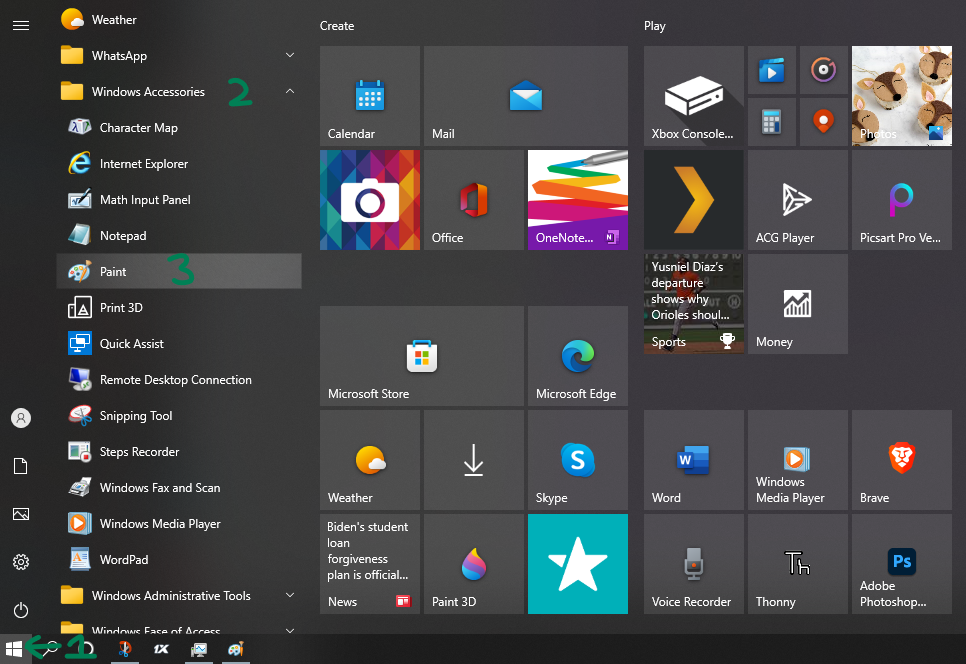Open Steps Recorder
The width and height of the screenshot is (966, 664).
[x=179, y=452]
